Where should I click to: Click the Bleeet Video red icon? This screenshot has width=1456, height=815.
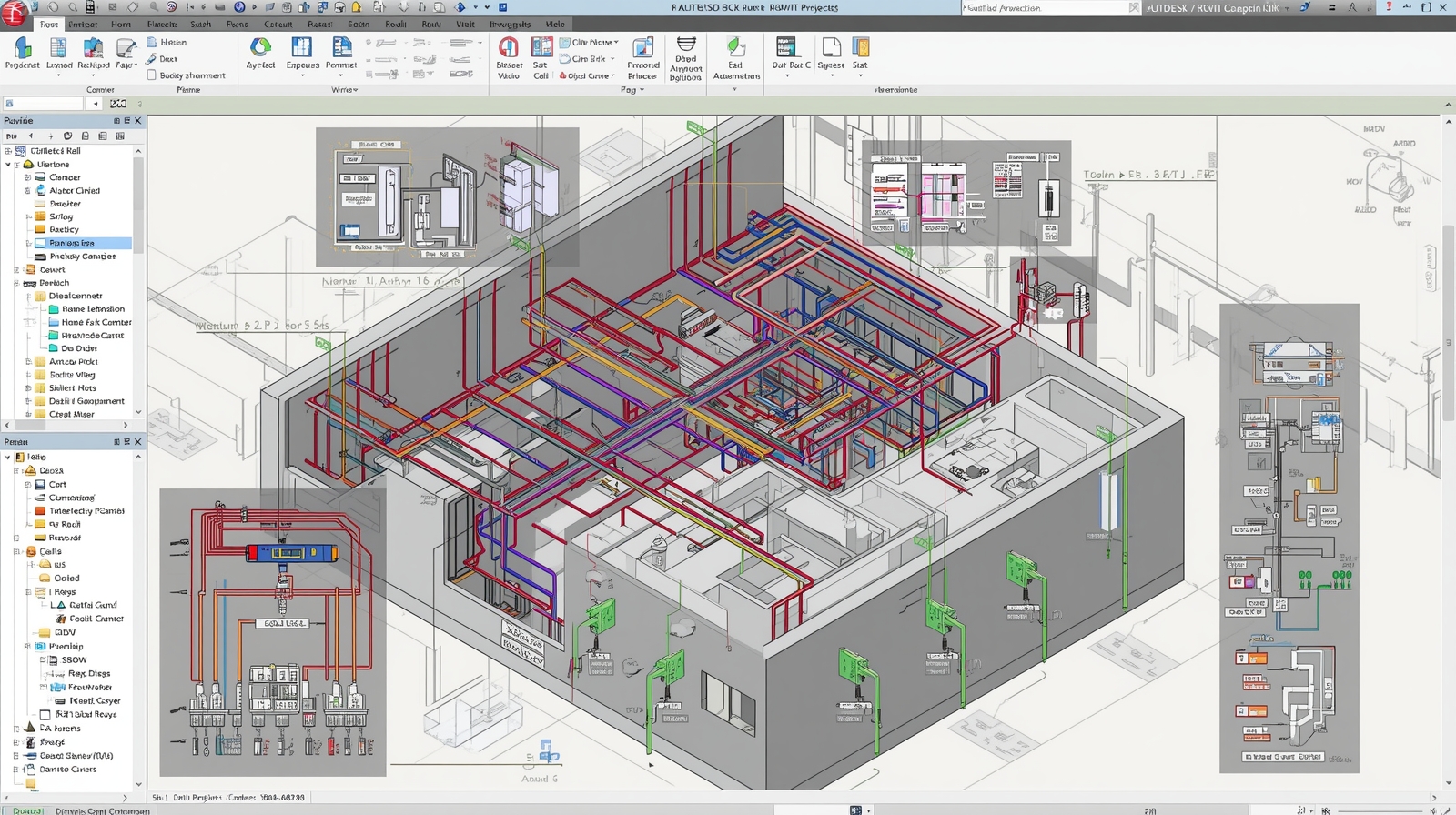[509, 47]
